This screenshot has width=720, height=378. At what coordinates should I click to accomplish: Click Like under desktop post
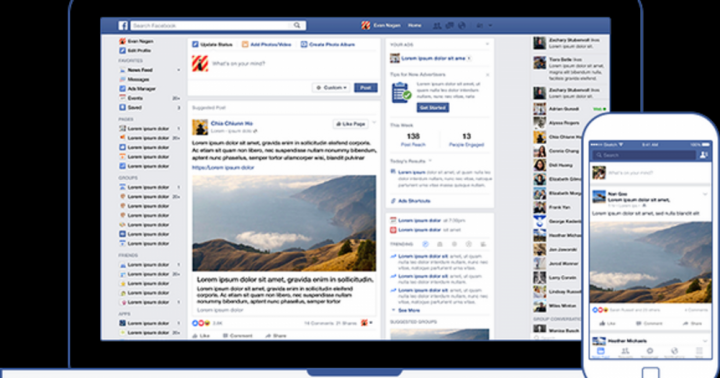point(201,336)
